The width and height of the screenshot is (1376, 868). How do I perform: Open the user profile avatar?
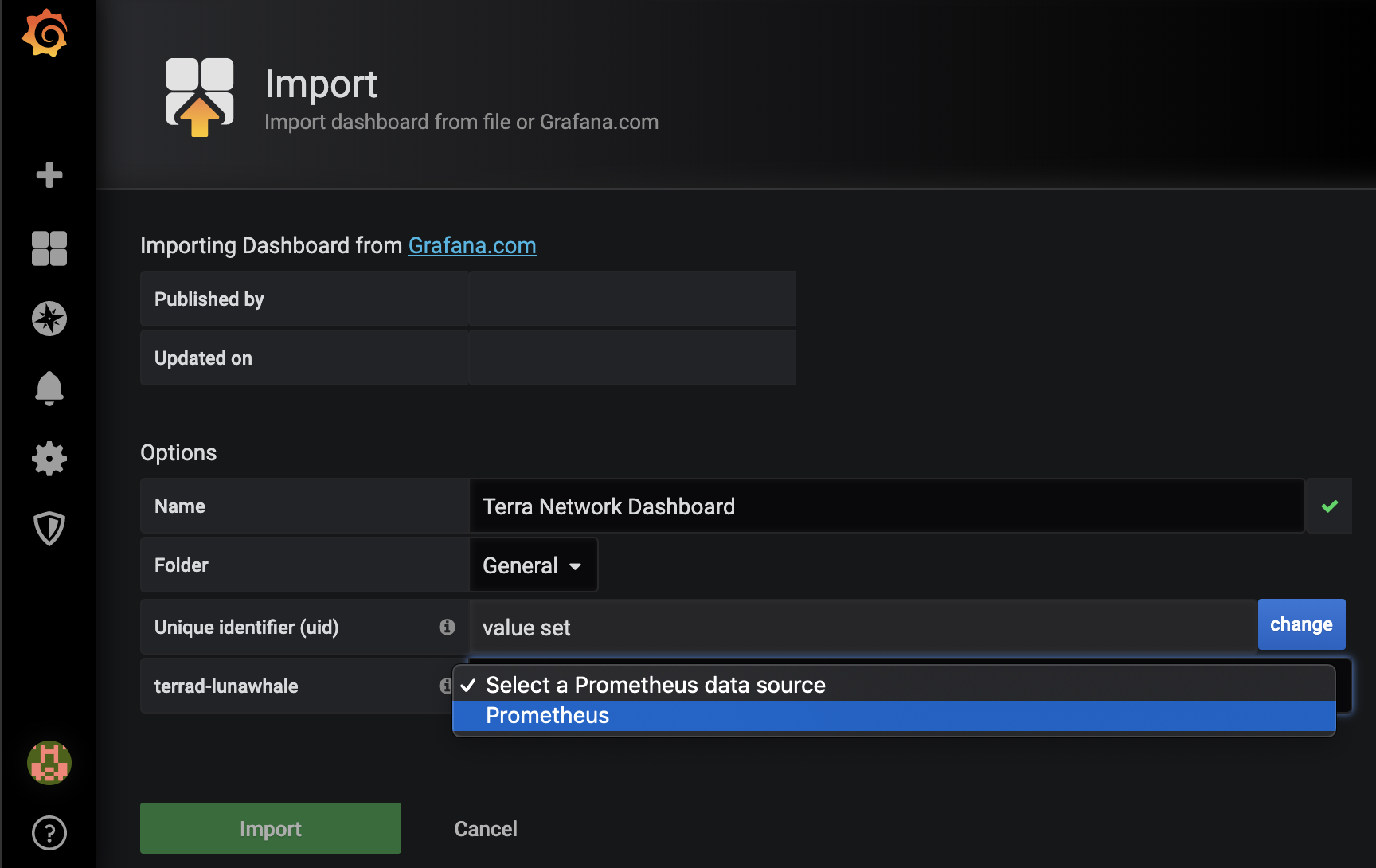coord(49,763)
